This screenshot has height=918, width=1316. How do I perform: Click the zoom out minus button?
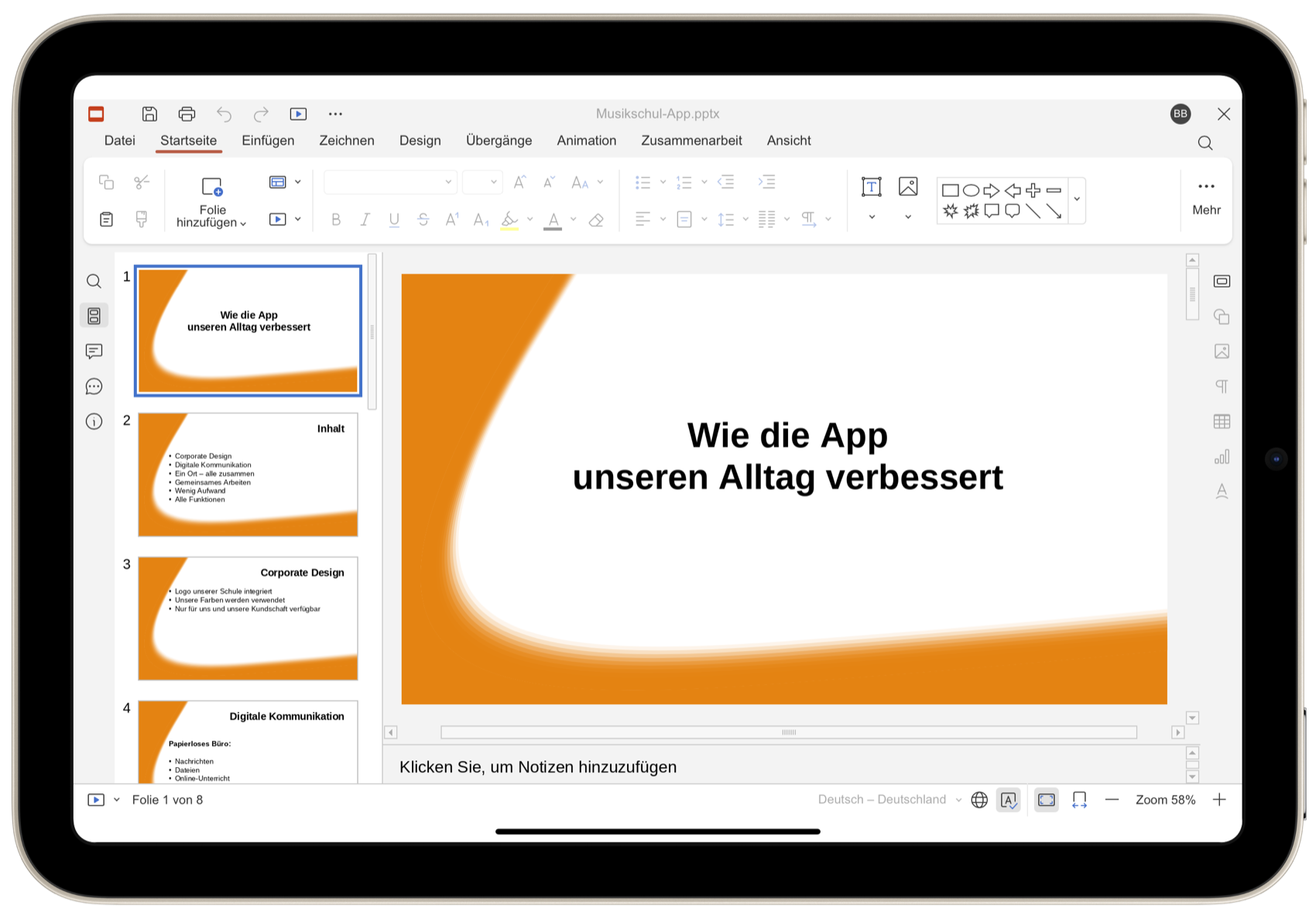click(1112, 800)
